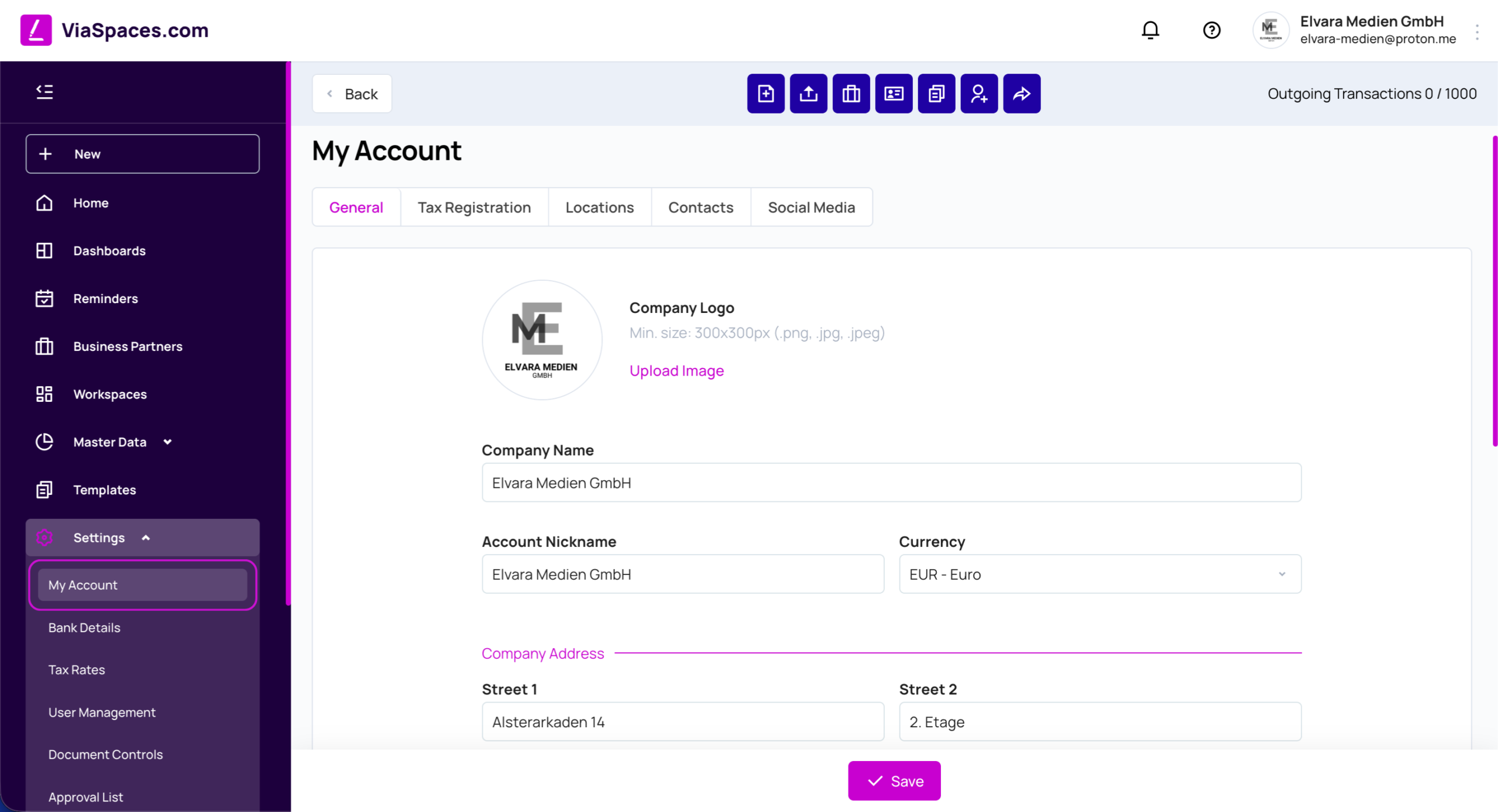Switch to the Tax Registration tab
This screenshot has height=812, width=1498.
coord(474,207)
